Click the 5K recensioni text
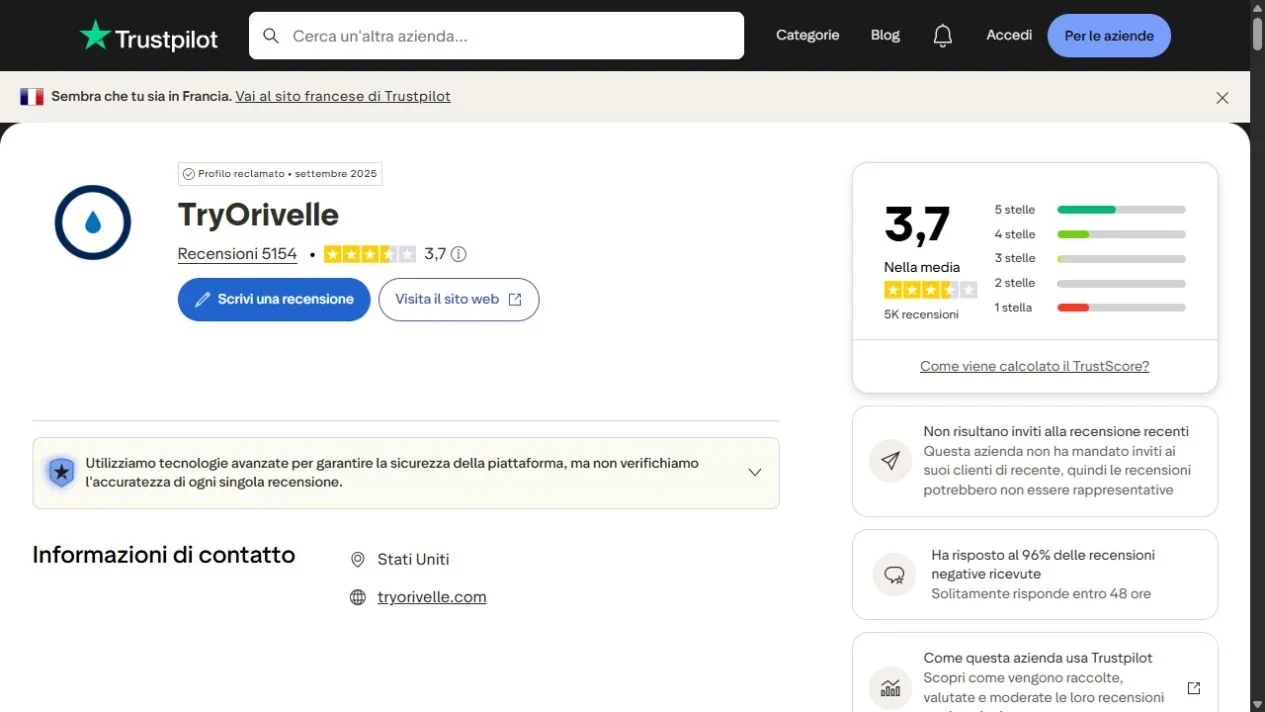 921,314
